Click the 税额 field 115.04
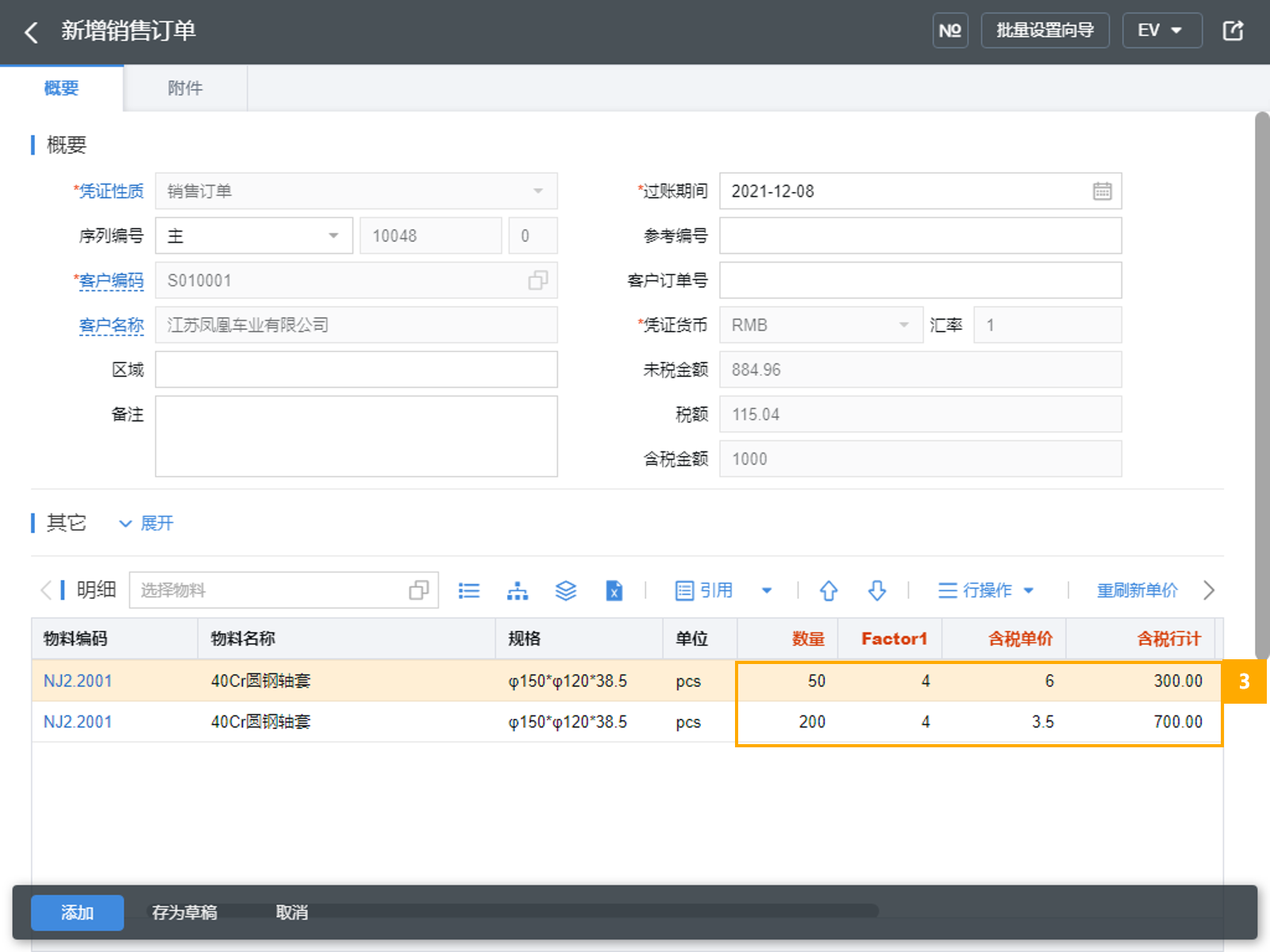 pyautogui.click(x=921, y=414)
